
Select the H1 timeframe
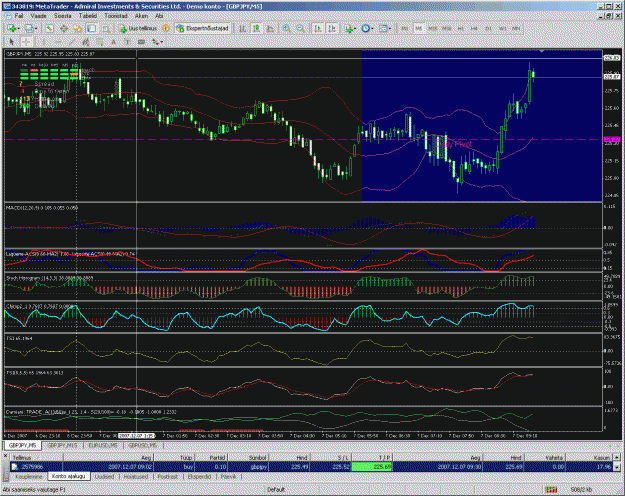[x=460, y=28]
